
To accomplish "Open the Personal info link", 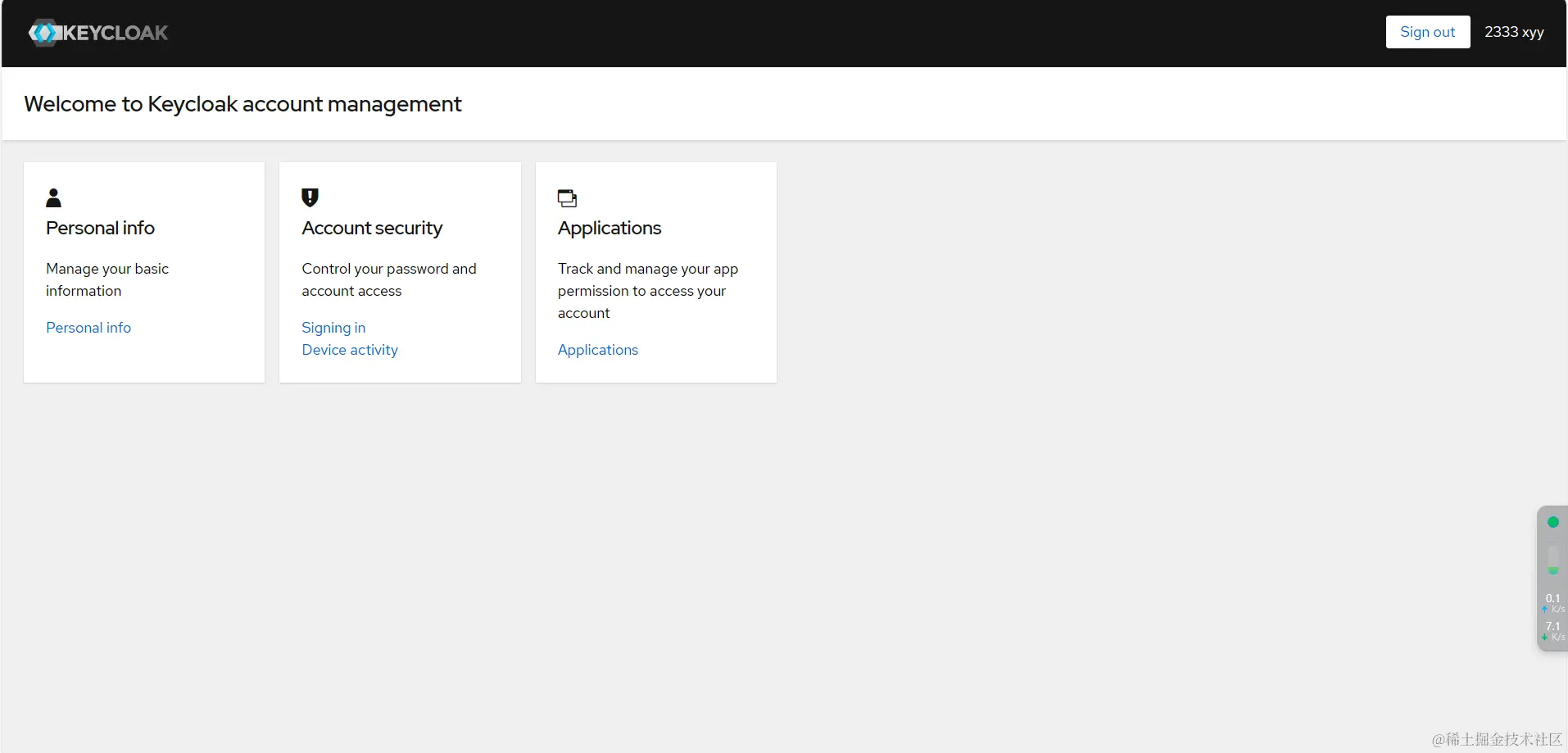I will click(88, 328).
